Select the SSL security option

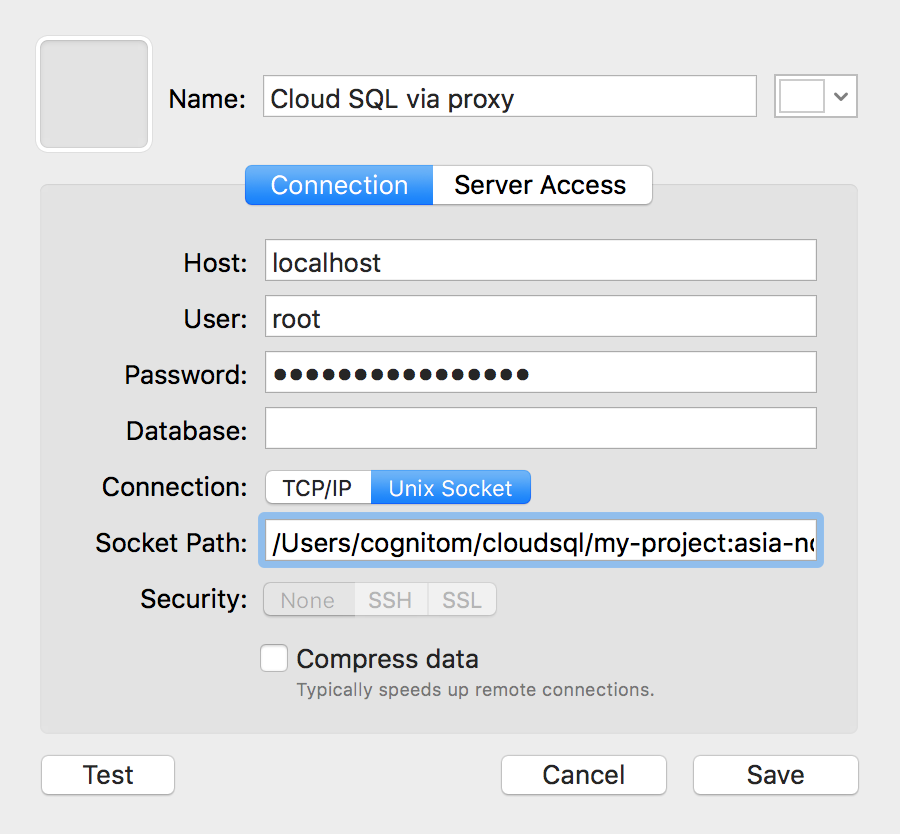click(x=461, y=599)
